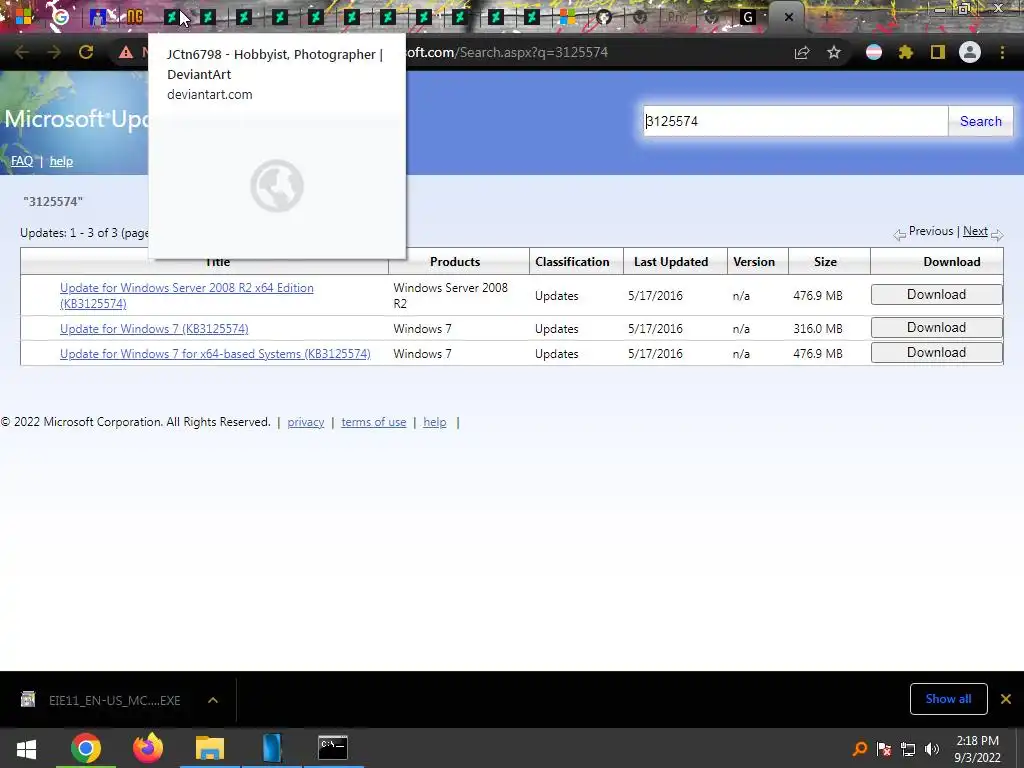Switch to the Google tab

(x=61, y=17)
